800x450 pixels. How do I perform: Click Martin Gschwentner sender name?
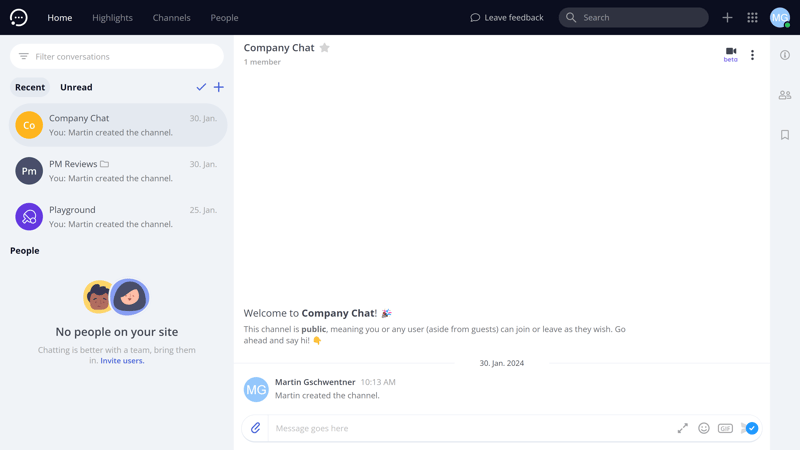[315, 382]
